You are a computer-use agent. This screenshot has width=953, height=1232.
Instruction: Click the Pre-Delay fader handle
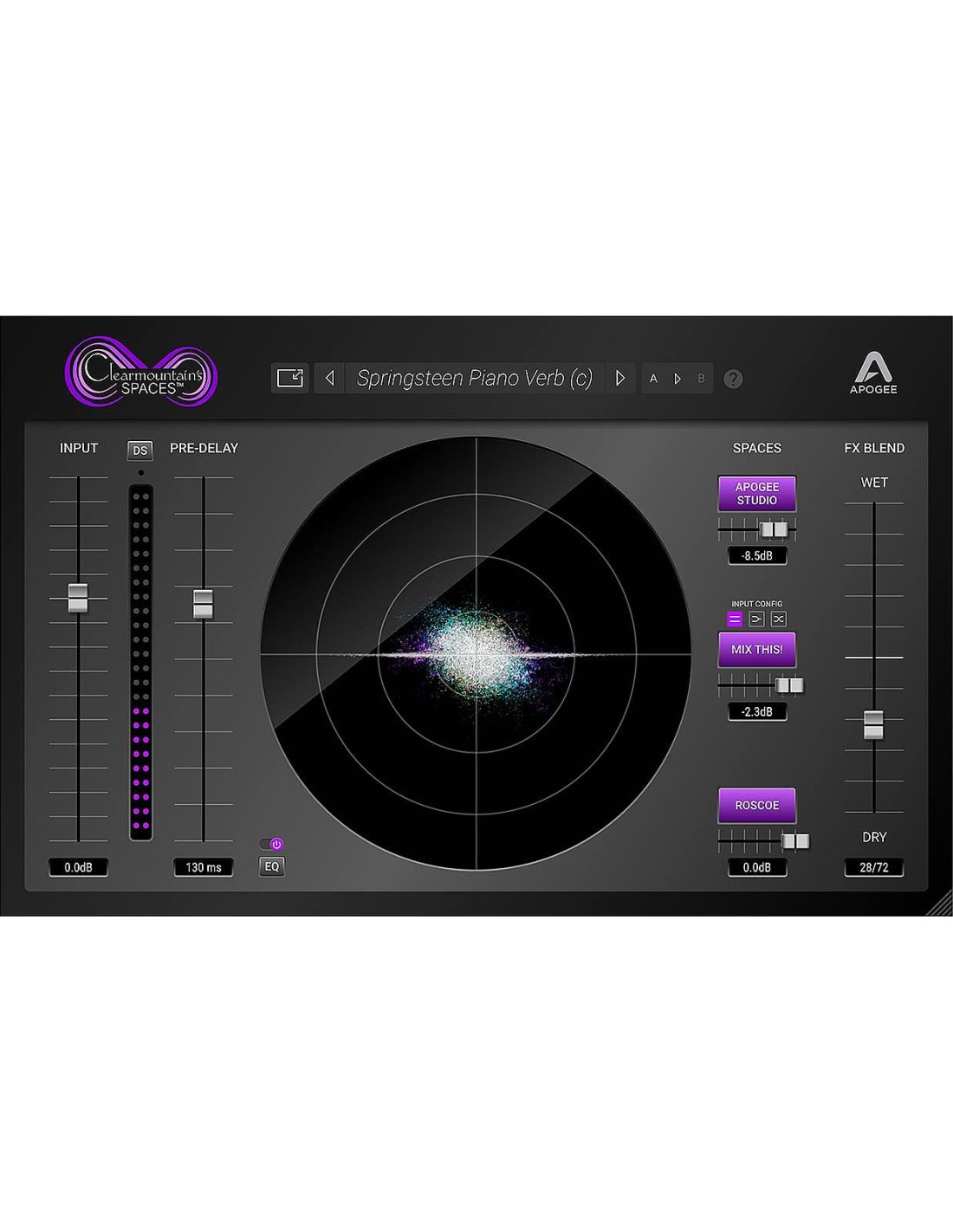203,604
